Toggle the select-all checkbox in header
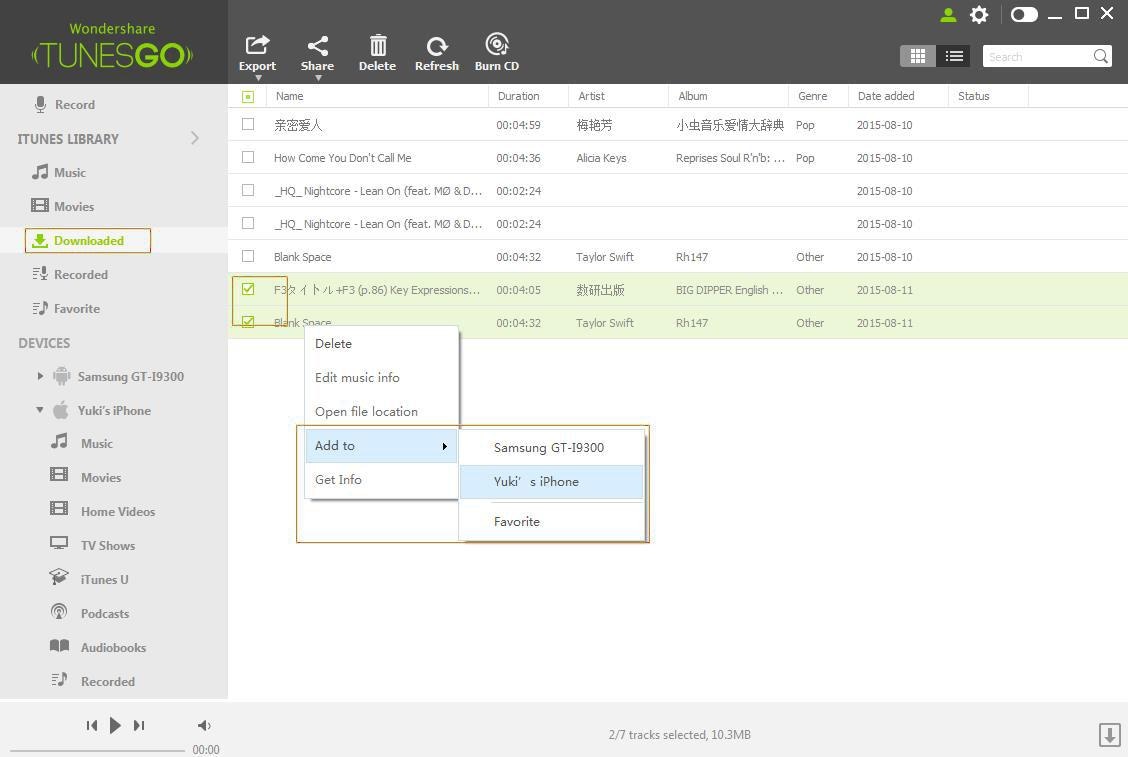1128x757 pixels. tap(248, 96)
